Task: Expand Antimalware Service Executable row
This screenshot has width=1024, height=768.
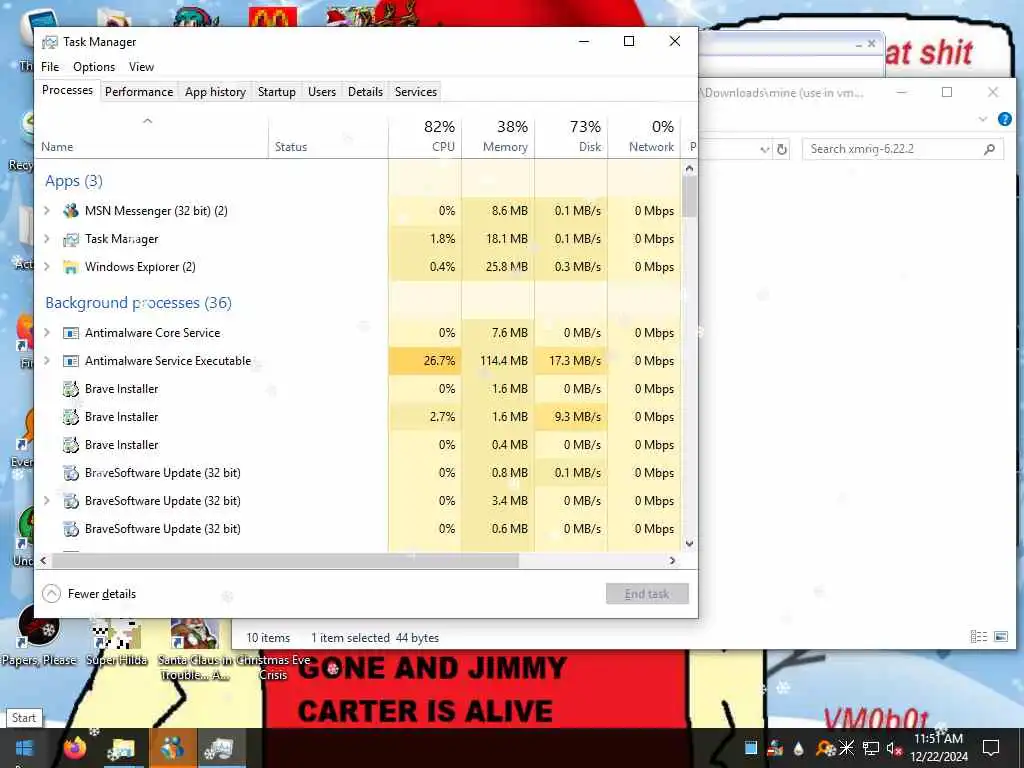Action: (46, 361)
